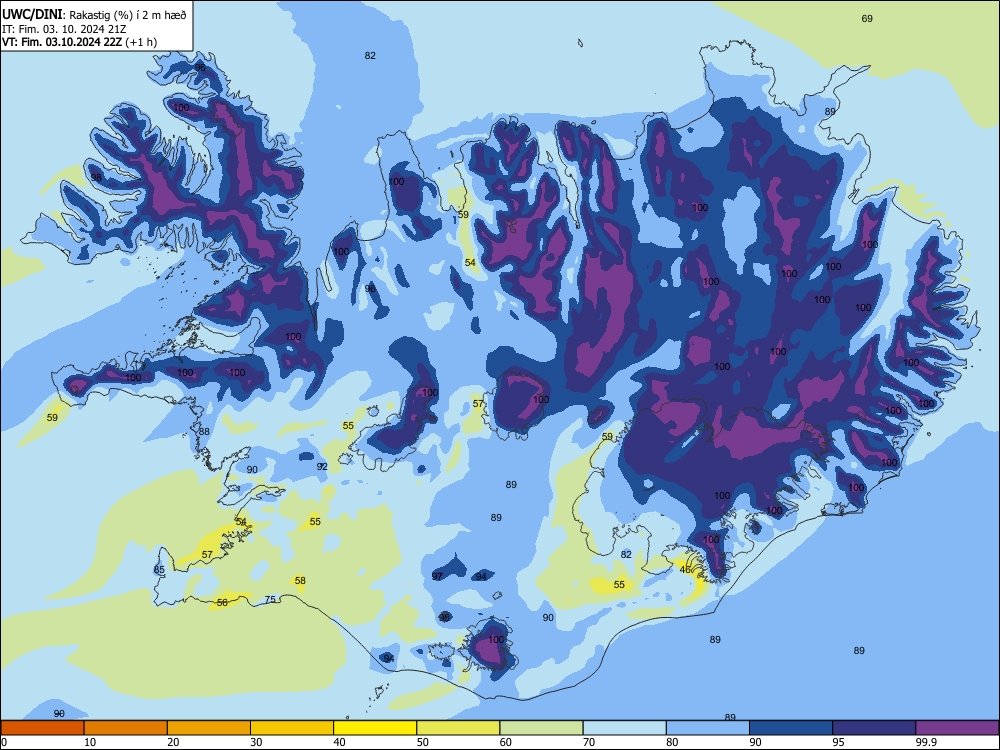Screen dimensions: 1000x750
Task: Choose the 95–99.9 indigo legend swatch
Action: [x=874, y=728]
